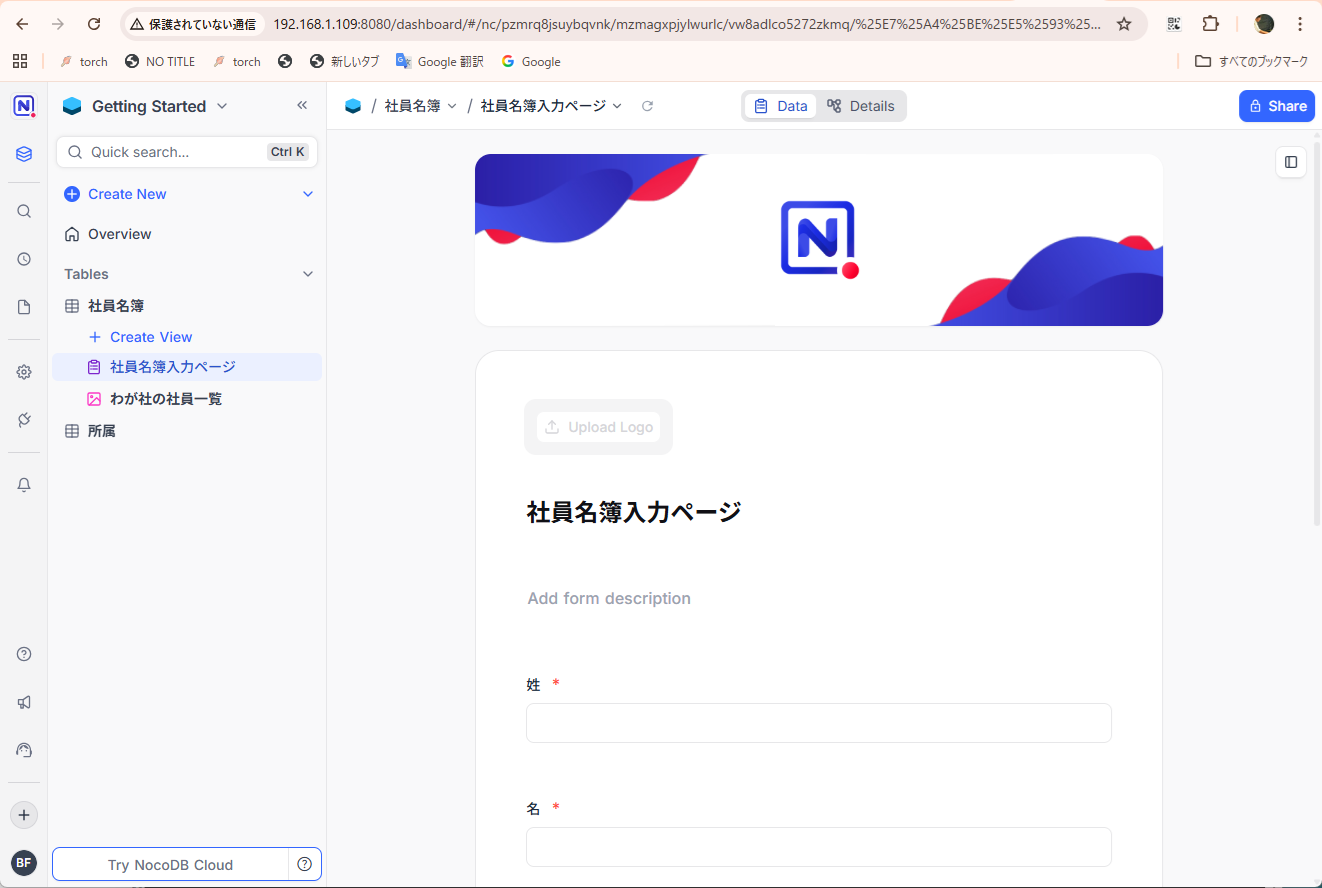
Task: Open the 社員名簿入力ページ view dropdown
Action: pos(617,106)
